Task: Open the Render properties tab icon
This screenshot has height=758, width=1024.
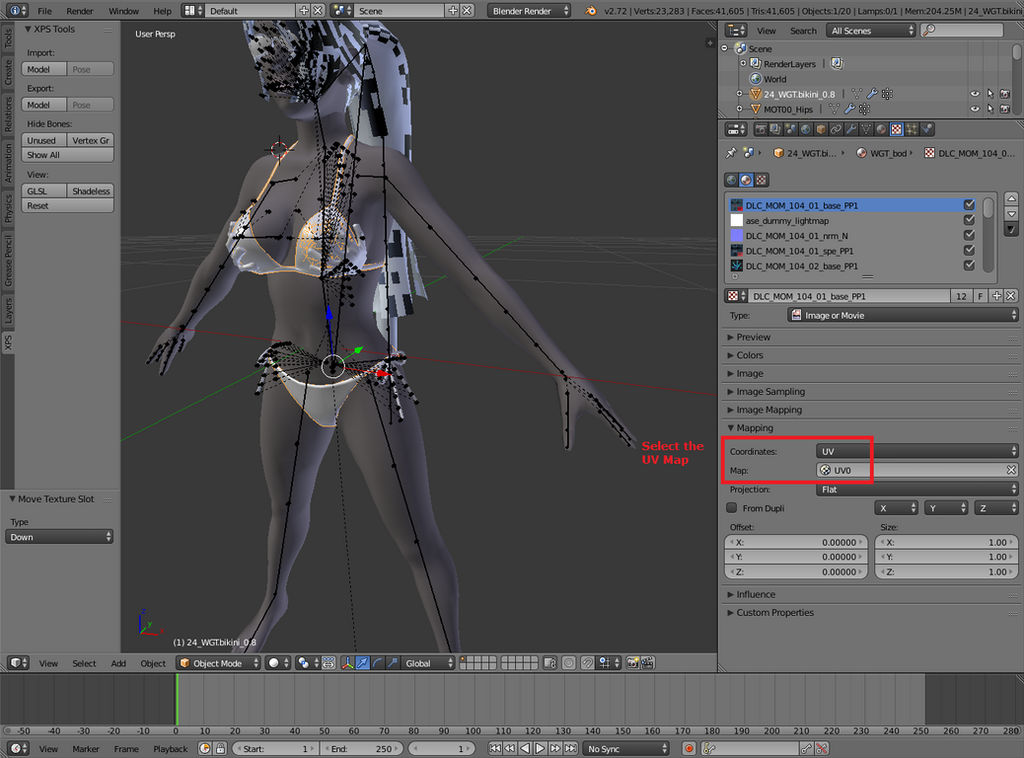Action: [x=760, y=129]
